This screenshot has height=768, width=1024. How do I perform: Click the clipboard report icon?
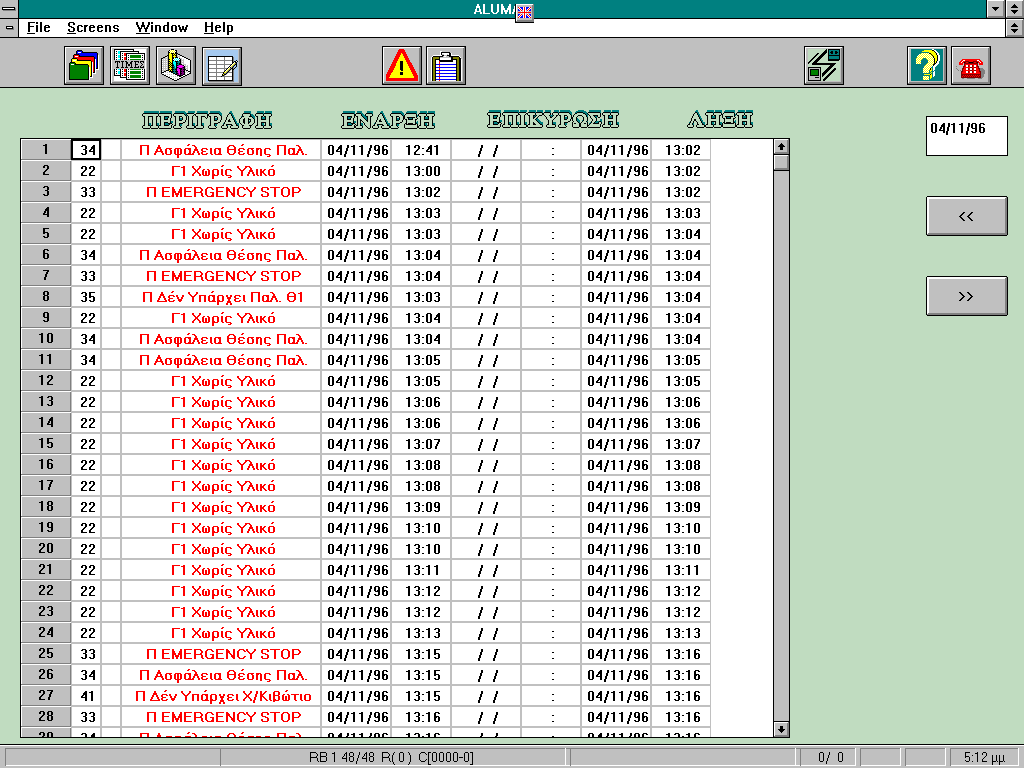tap(447, 66)
